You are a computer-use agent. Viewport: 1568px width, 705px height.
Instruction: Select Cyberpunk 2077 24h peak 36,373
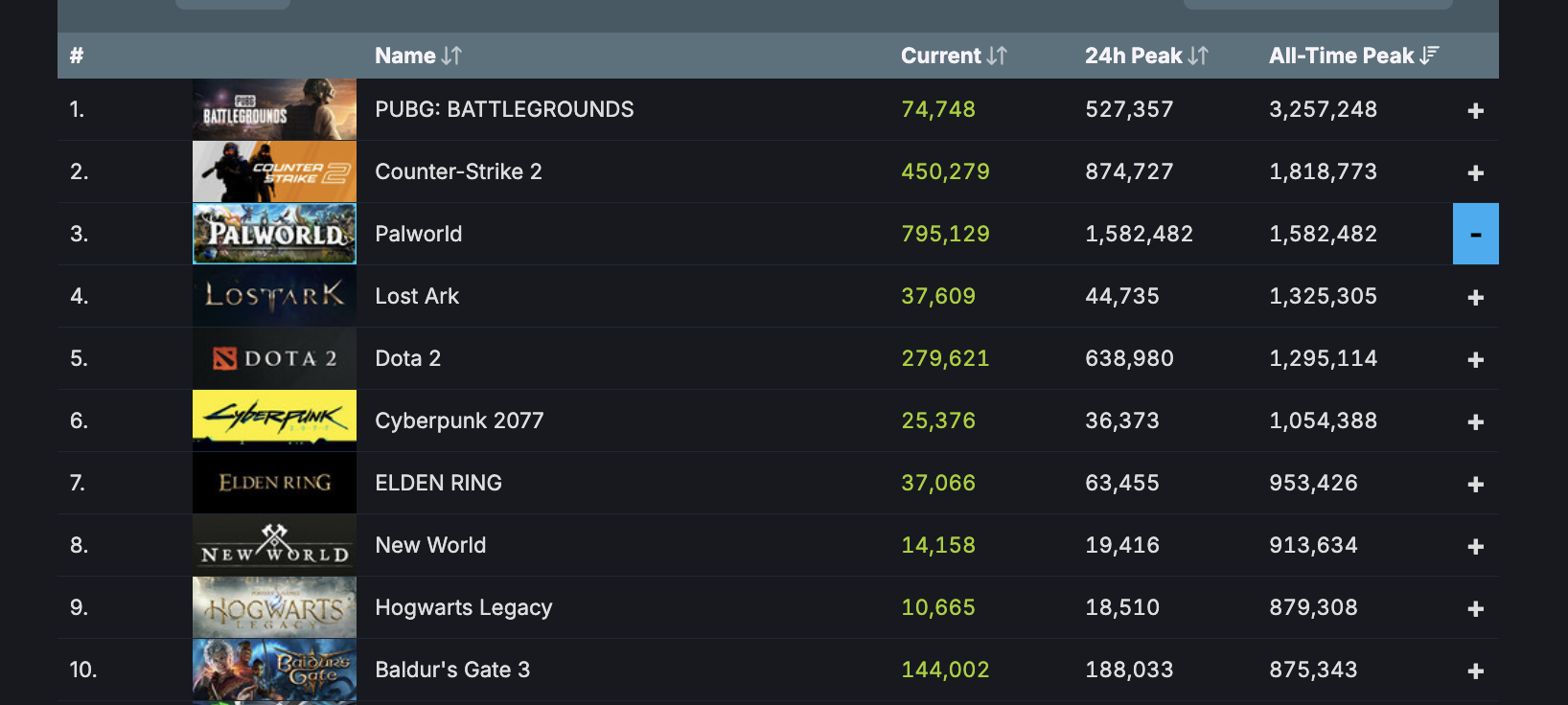click(1122, 421)
